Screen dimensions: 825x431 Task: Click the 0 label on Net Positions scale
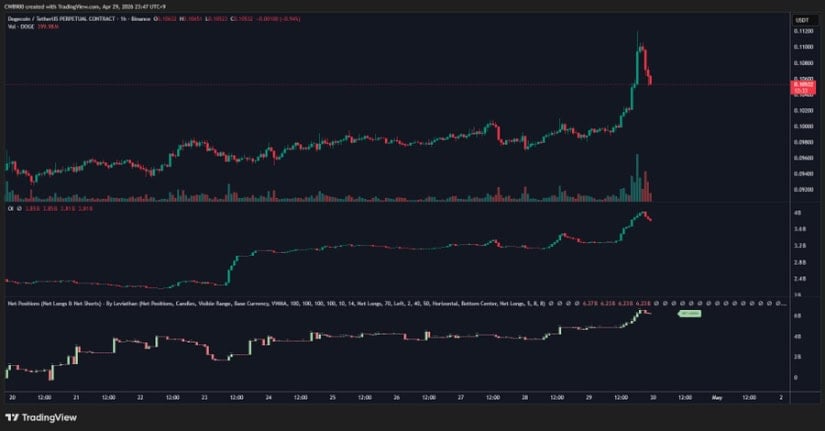796,378
